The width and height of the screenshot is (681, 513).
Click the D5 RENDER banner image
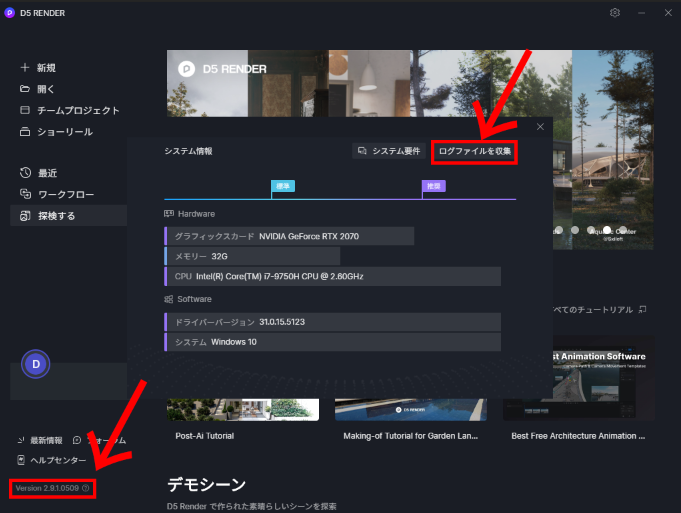coord(410,83)
